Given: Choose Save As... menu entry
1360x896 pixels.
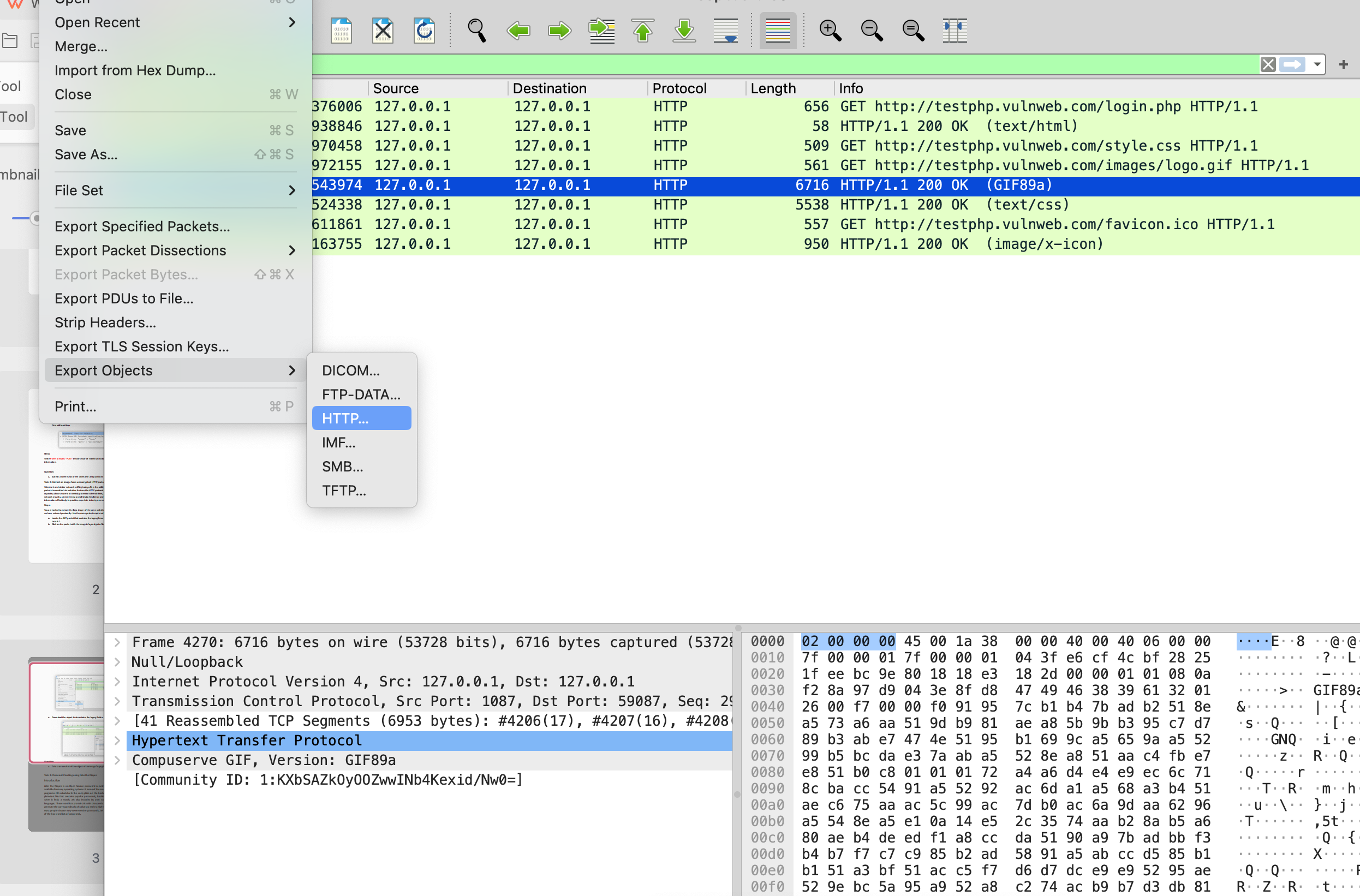Looking at the screenshot, I should (175, 154).
